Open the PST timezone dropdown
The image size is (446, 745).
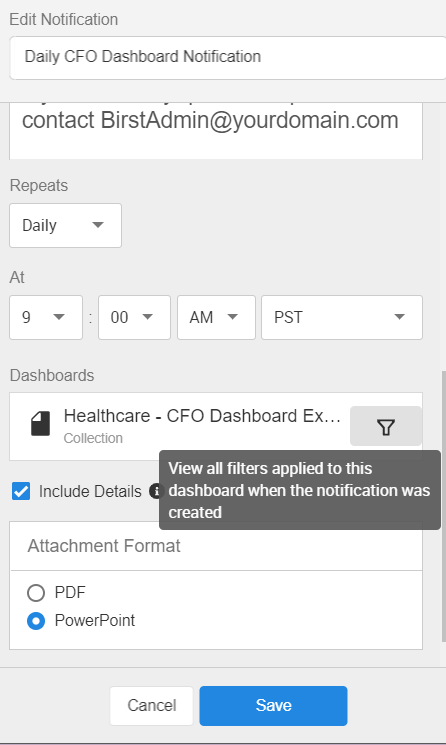coord(342,317)
